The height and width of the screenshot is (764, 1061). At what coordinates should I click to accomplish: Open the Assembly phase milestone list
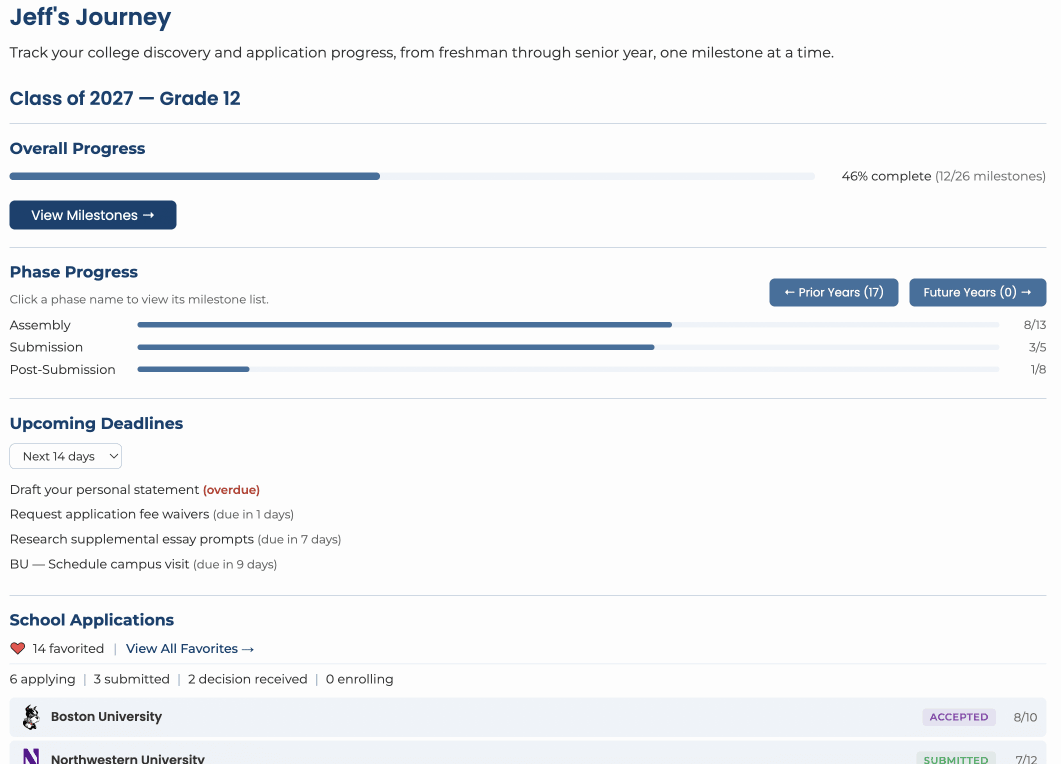click(x=40, y=325)
